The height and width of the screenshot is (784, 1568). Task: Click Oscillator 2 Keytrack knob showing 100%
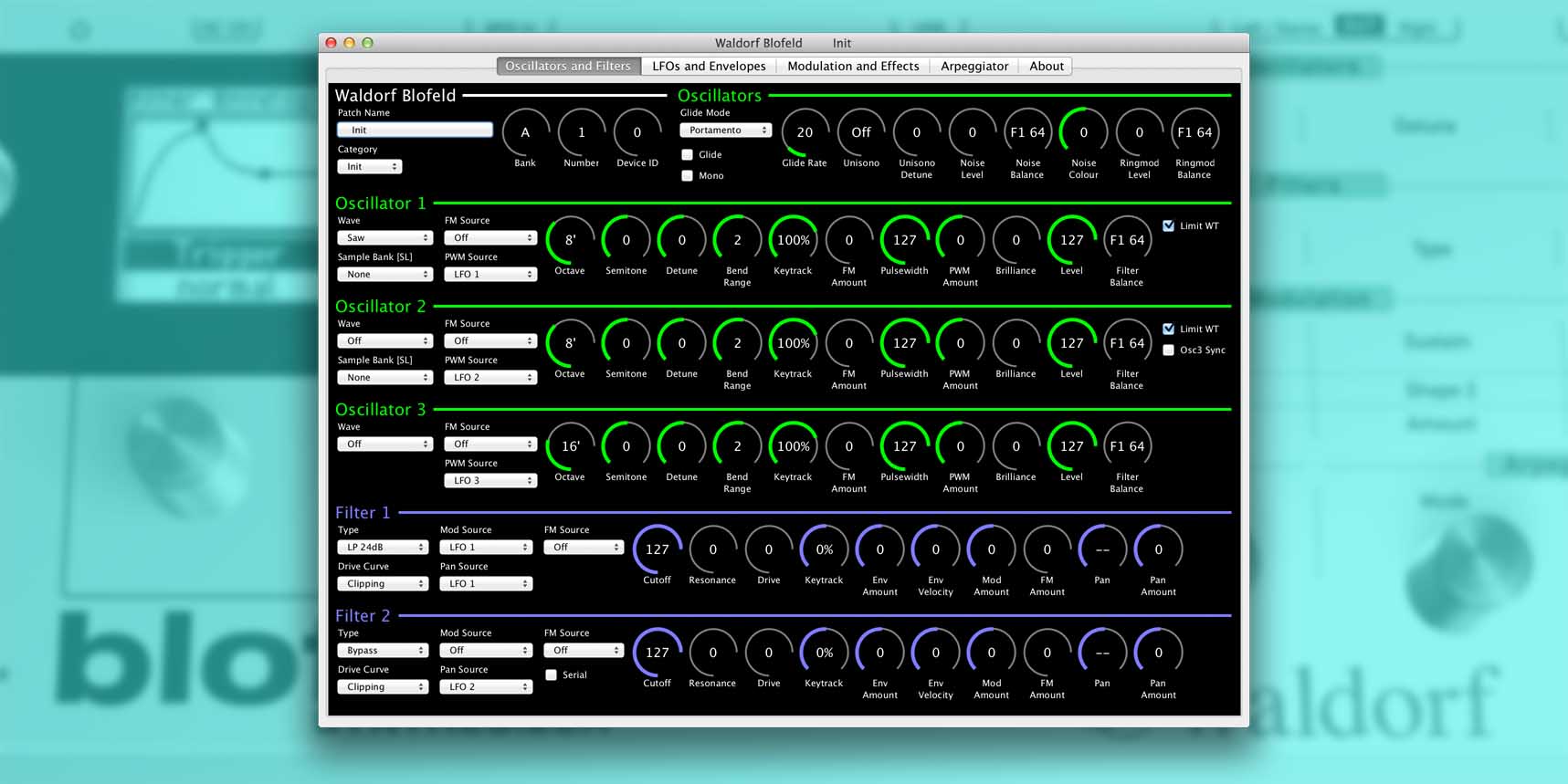(x=794, y=343)
